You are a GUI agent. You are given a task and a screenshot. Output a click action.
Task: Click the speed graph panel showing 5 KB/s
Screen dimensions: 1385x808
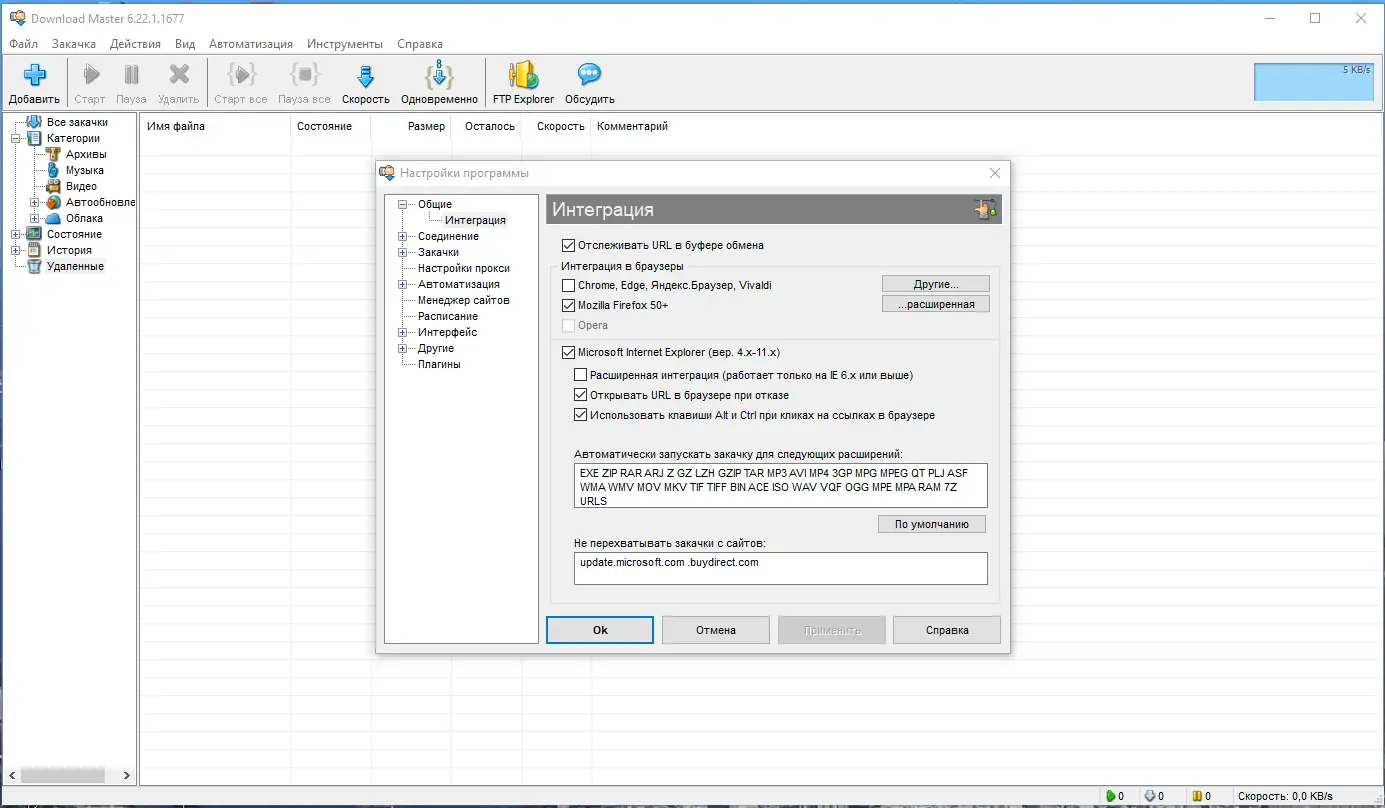[1314, 82]
